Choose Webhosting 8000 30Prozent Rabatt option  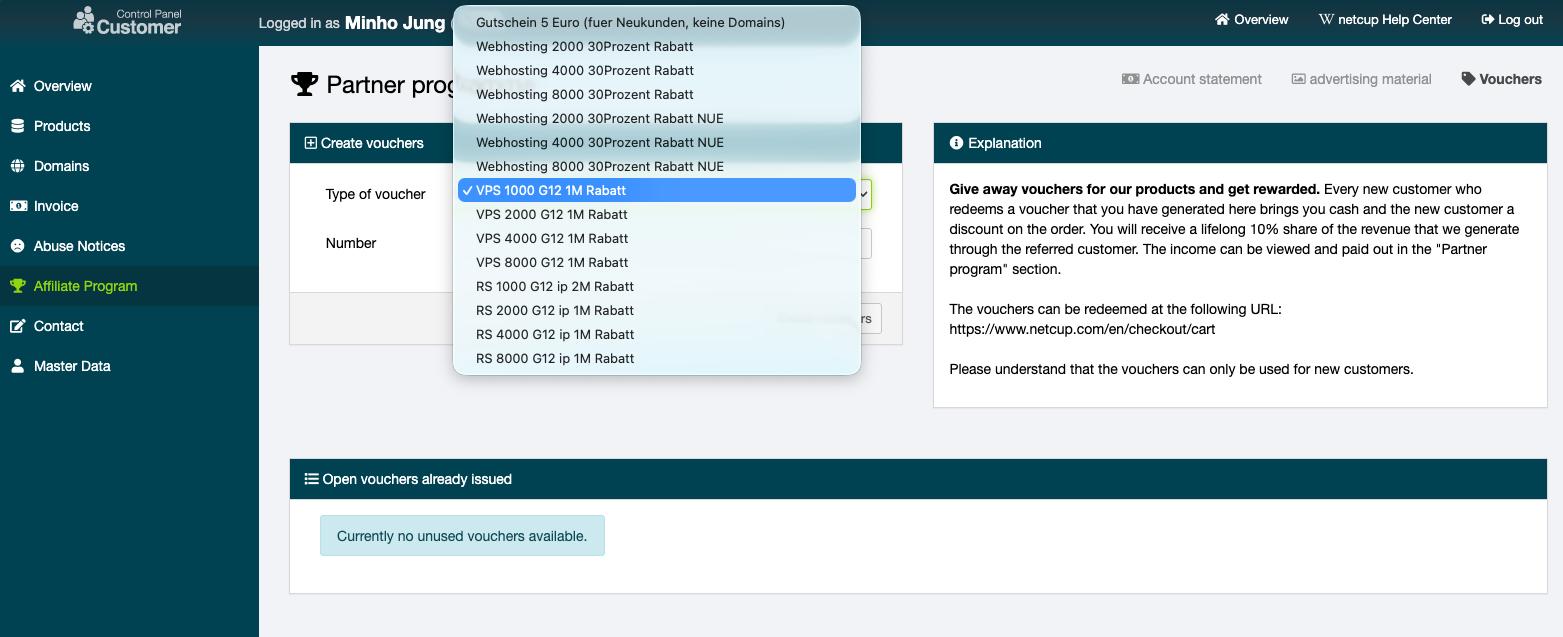click(x=657, y=94)
